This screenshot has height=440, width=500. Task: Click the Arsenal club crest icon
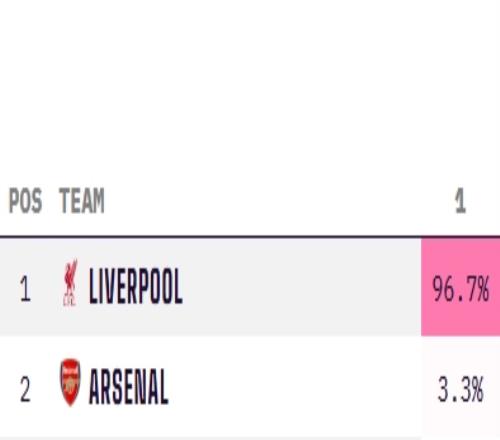click(70, 382)
